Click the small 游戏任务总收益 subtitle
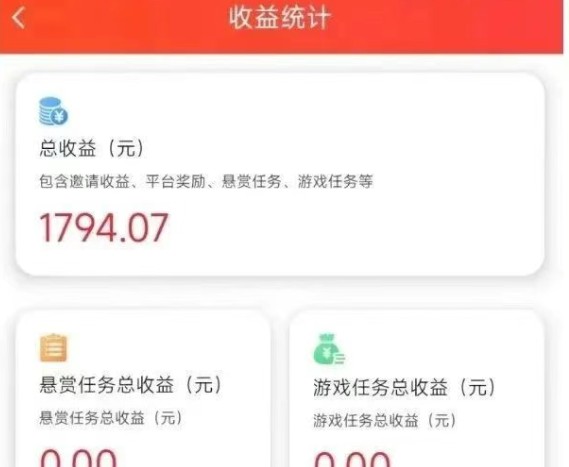The height and width of the screenshot is (467, 569). point(385,420)
